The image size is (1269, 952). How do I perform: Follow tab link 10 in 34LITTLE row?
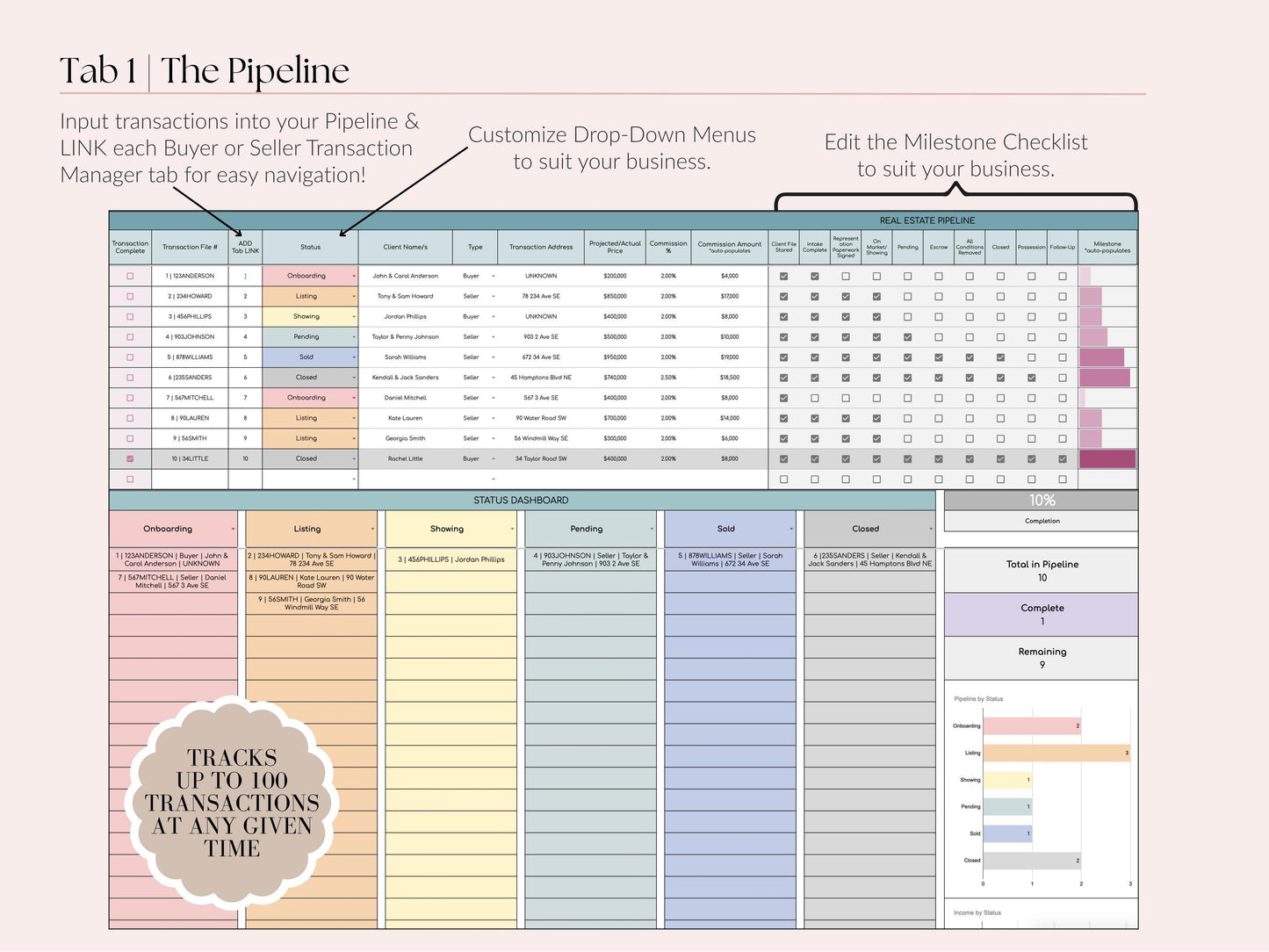pyautogui.click(x=245, y=458)
